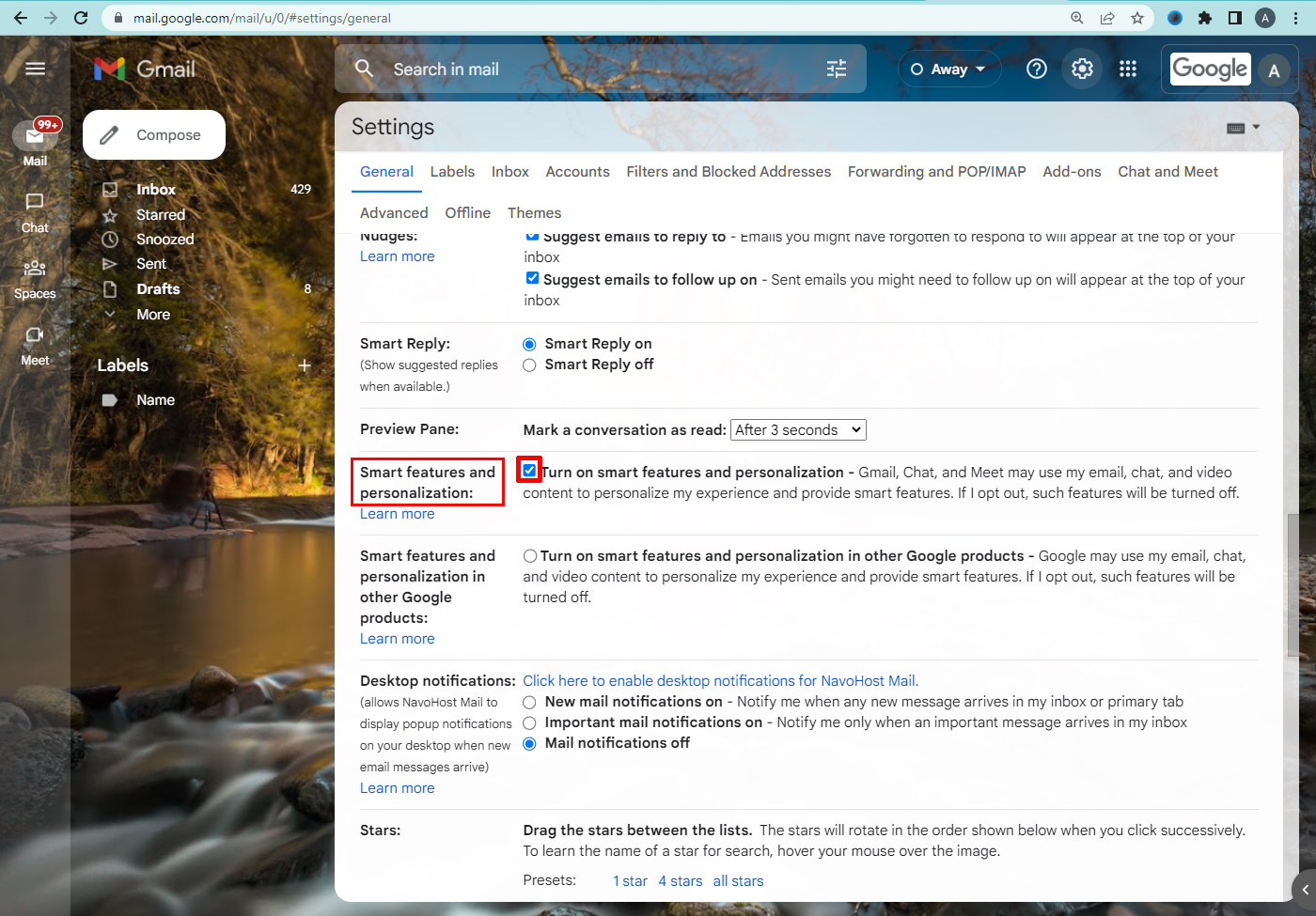
Task: Select New mail notifications on option
Action: tap(529, 703)
